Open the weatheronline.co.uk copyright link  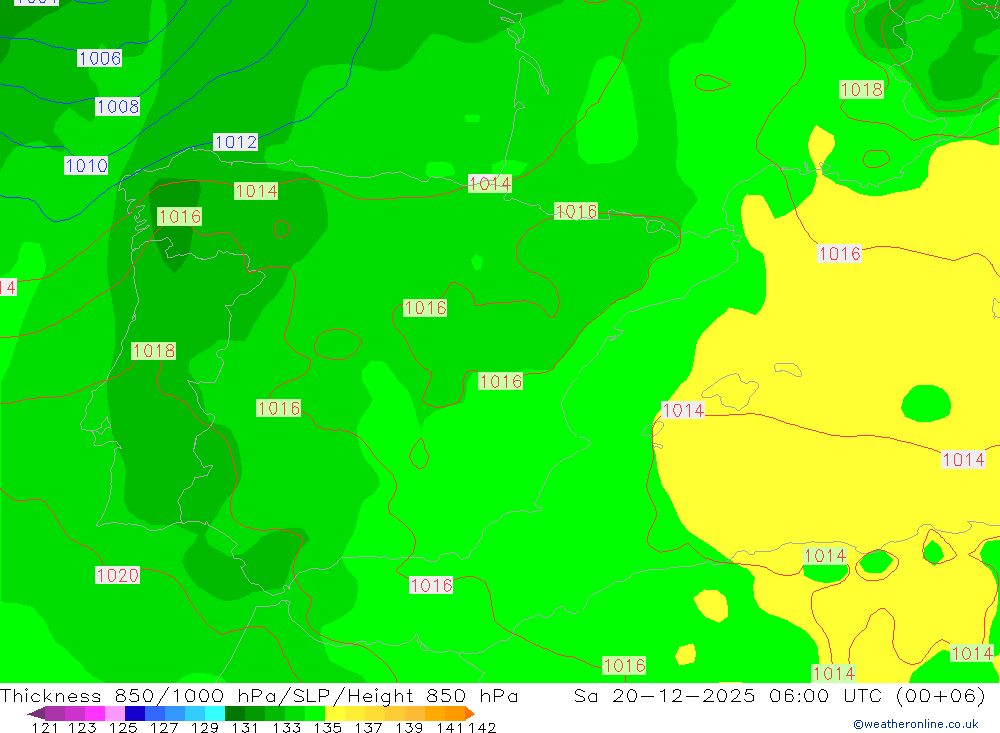(x=915, y=724)
